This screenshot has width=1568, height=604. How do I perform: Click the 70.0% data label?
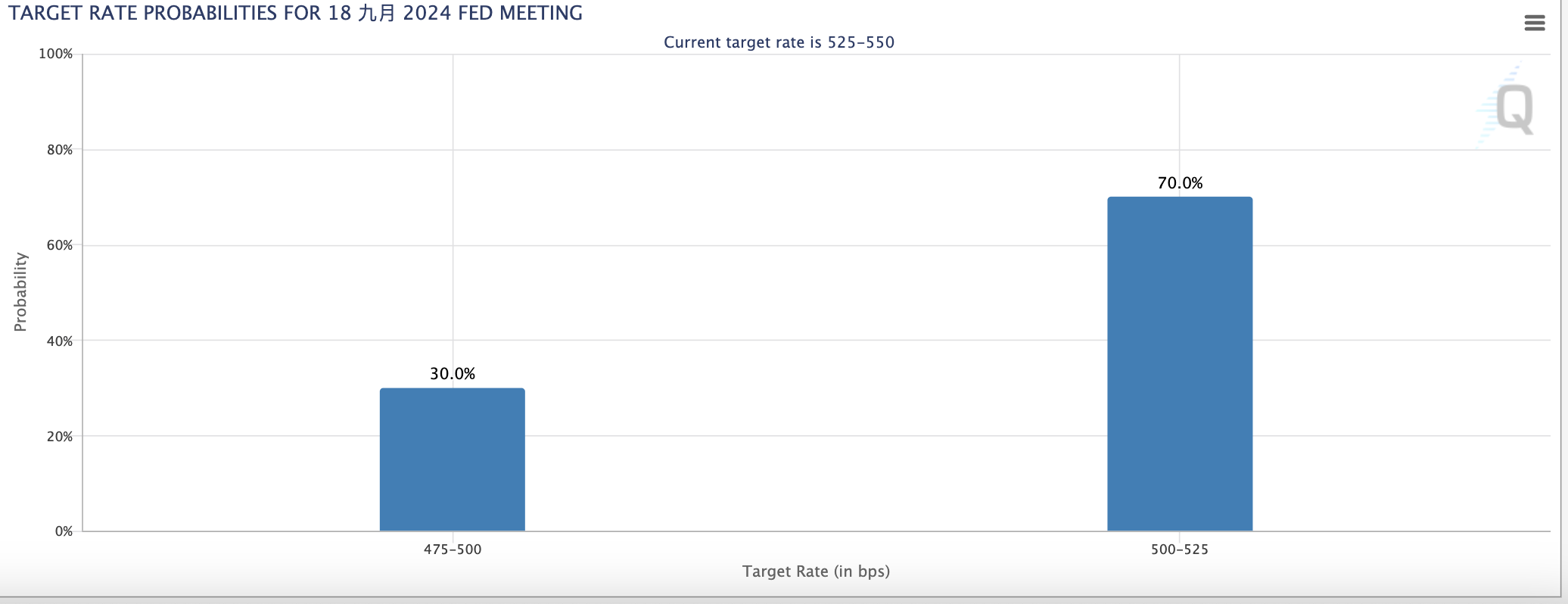[1180, 183]
